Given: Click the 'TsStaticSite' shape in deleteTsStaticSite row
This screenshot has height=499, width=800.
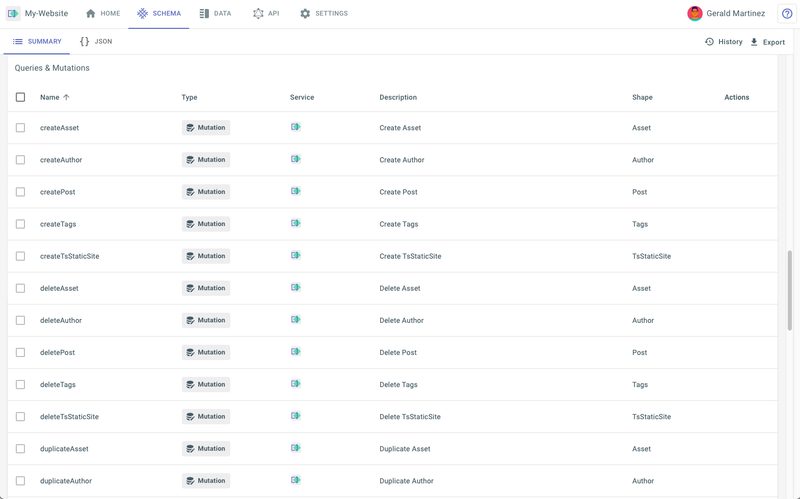Looking at the screenshot, I should point(652,417).
